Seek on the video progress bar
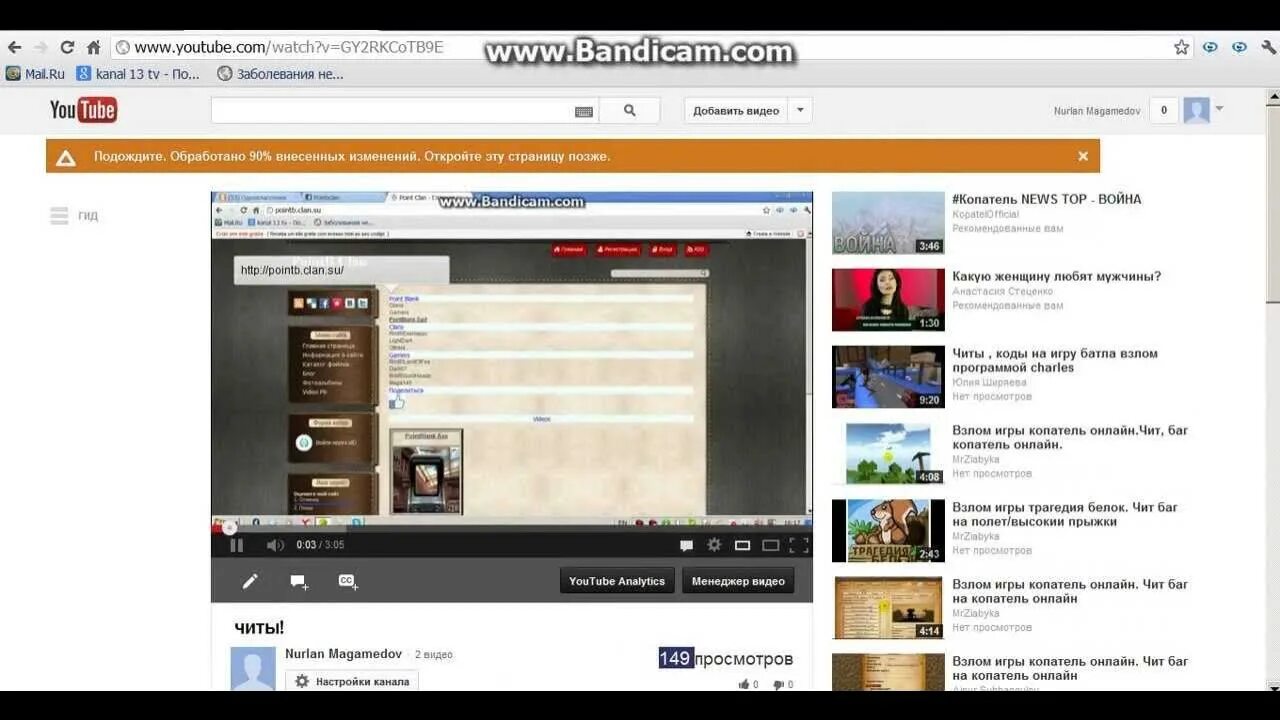 (511, 527)
